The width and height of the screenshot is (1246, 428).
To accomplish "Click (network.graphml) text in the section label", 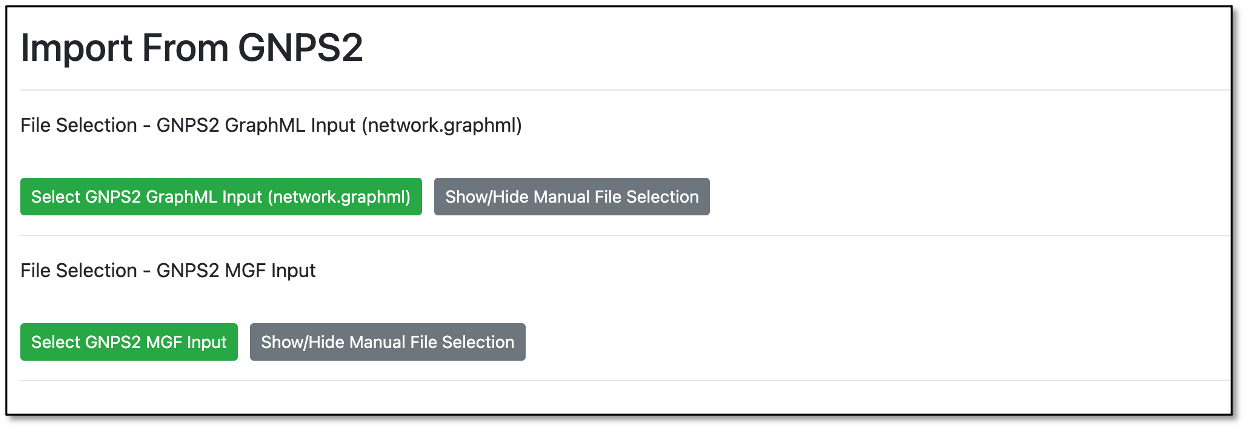I will [442, 125].
